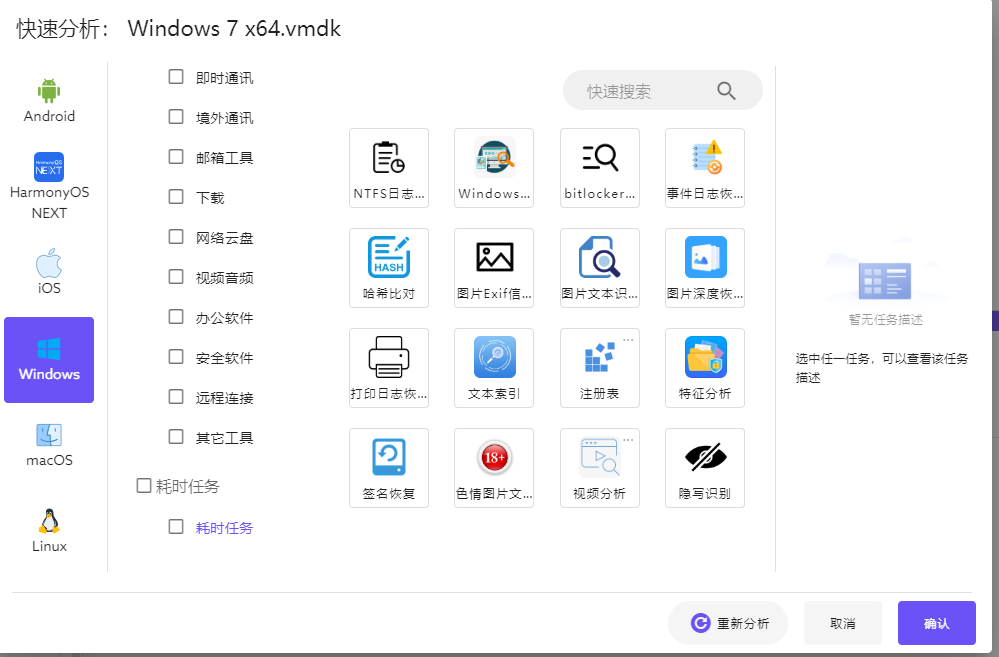This screenshot has width=999, height=657.
Task: Tick the 境外通讯 checkbox
Action: (176, 117)
